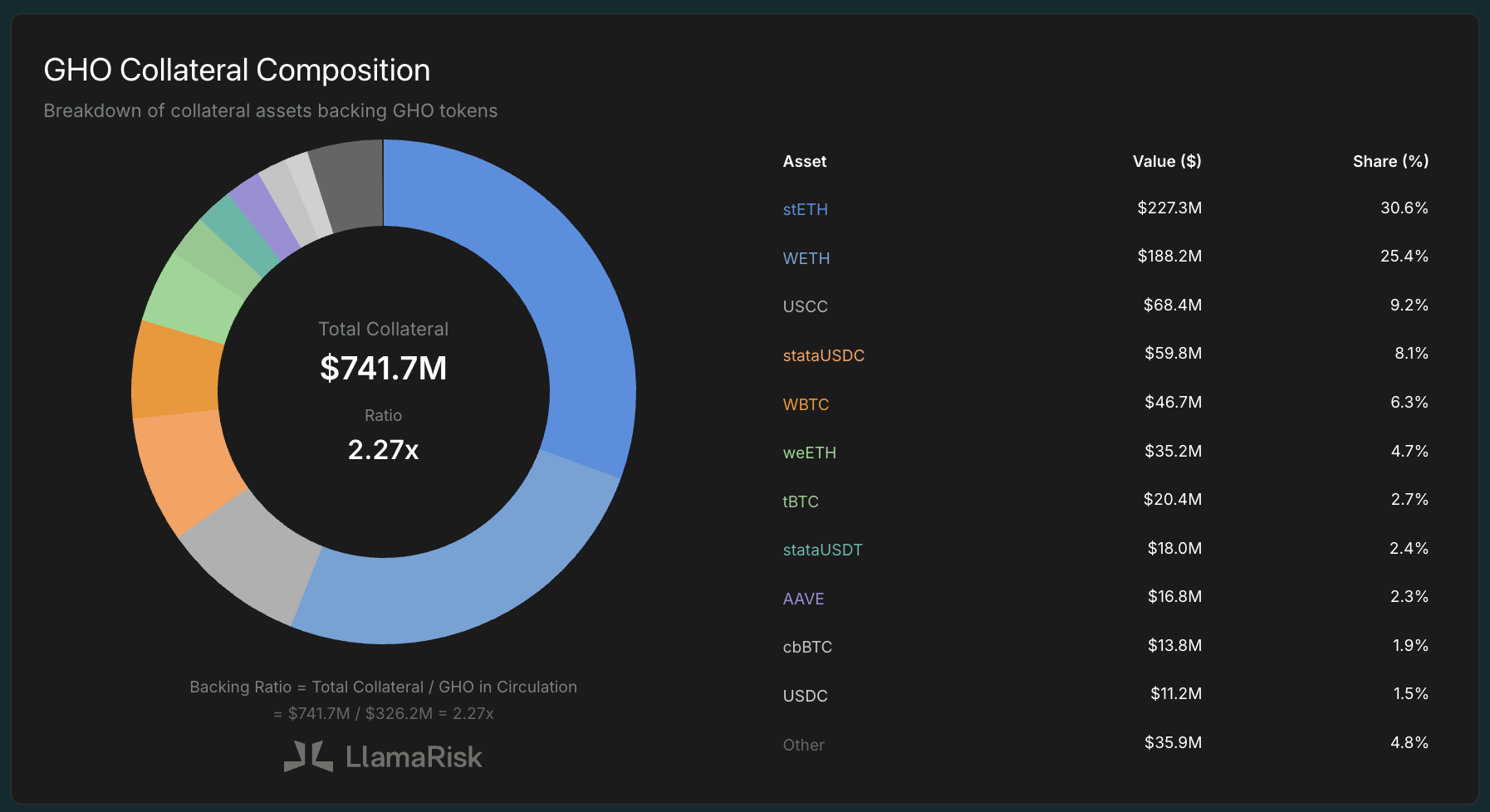Click the LlamaRisk logo icon
The image size is (1490, 812).
click(308, 756)
